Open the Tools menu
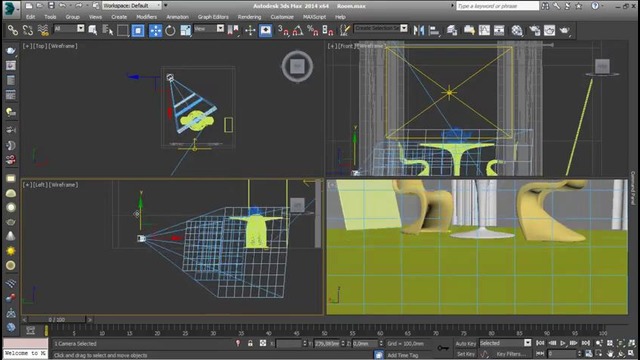The width and height of the screenshot is (640, 360). coord(50,17)
